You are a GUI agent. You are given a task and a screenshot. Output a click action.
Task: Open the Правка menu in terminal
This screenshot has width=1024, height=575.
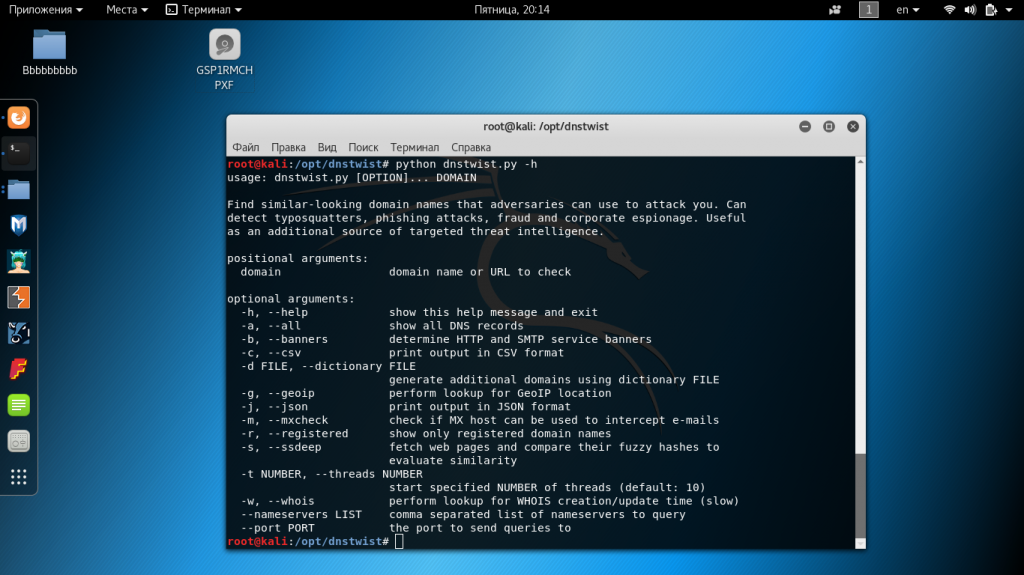[x=288, y=147]
